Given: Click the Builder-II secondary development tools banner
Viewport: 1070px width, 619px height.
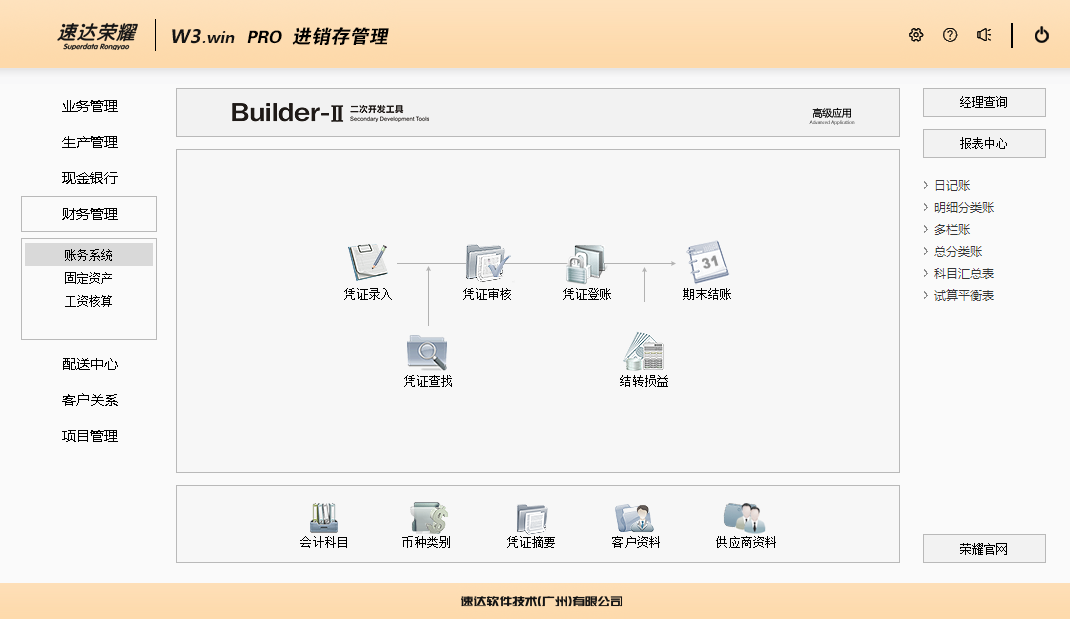Looking at the screenshot, I should point(330,113).
